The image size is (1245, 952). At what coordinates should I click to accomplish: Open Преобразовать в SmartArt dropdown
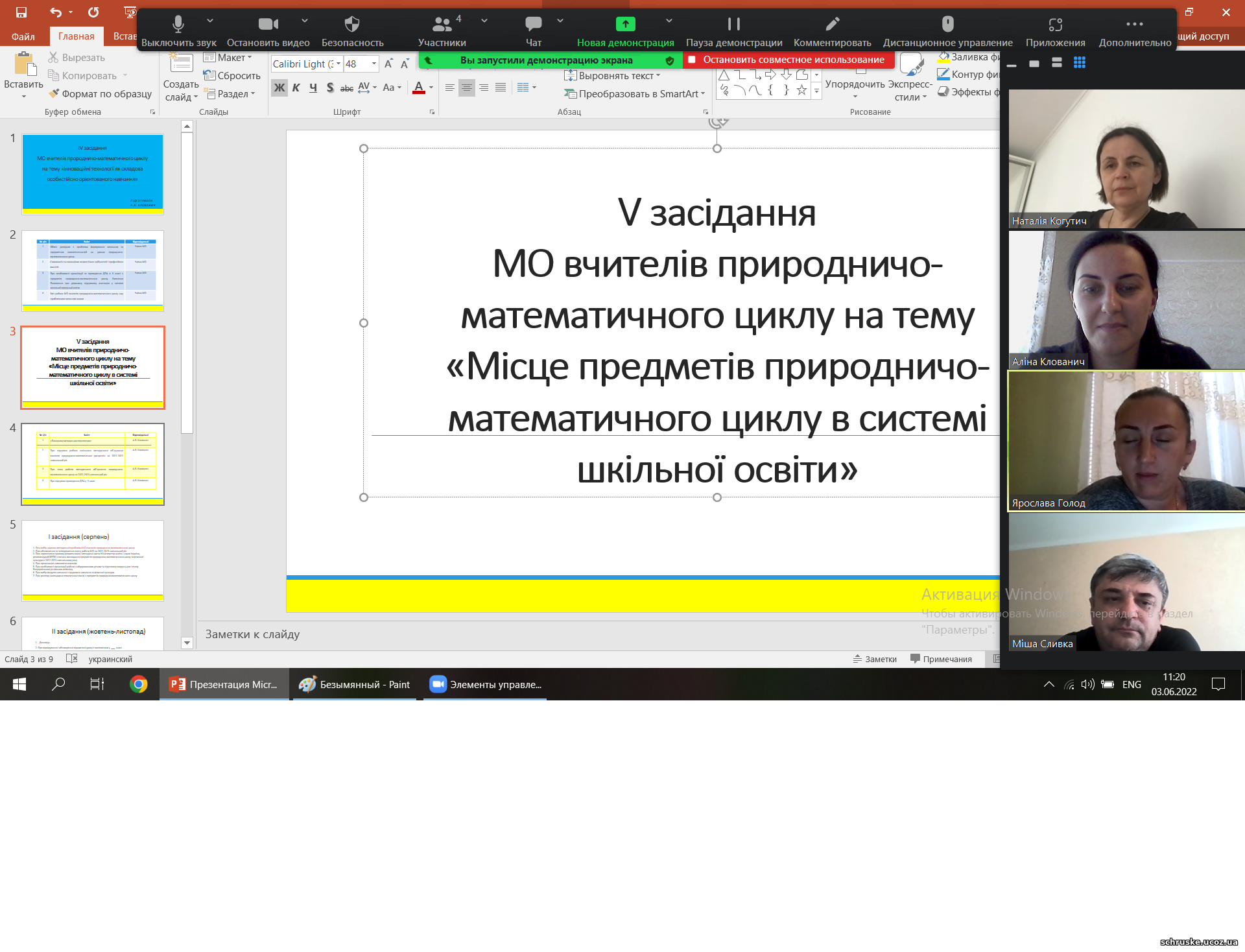coord(635,94)
